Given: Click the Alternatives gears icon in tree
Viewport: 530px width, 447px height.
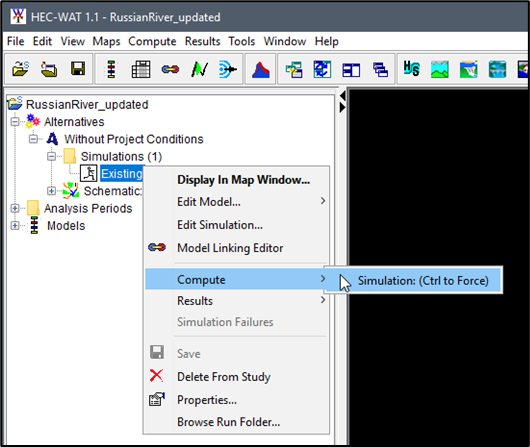Looking at the screenshot, I should click(x=33, y=121).
